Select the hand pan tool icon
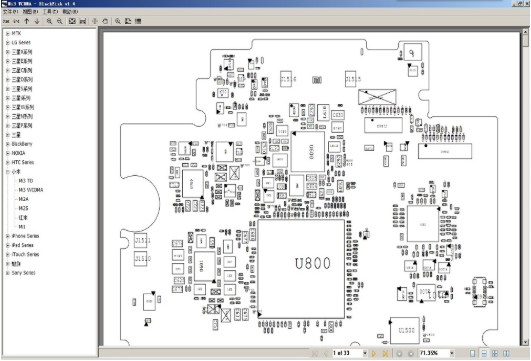The image size is (531, 361). pyautogui.click(x=105, y=21)
